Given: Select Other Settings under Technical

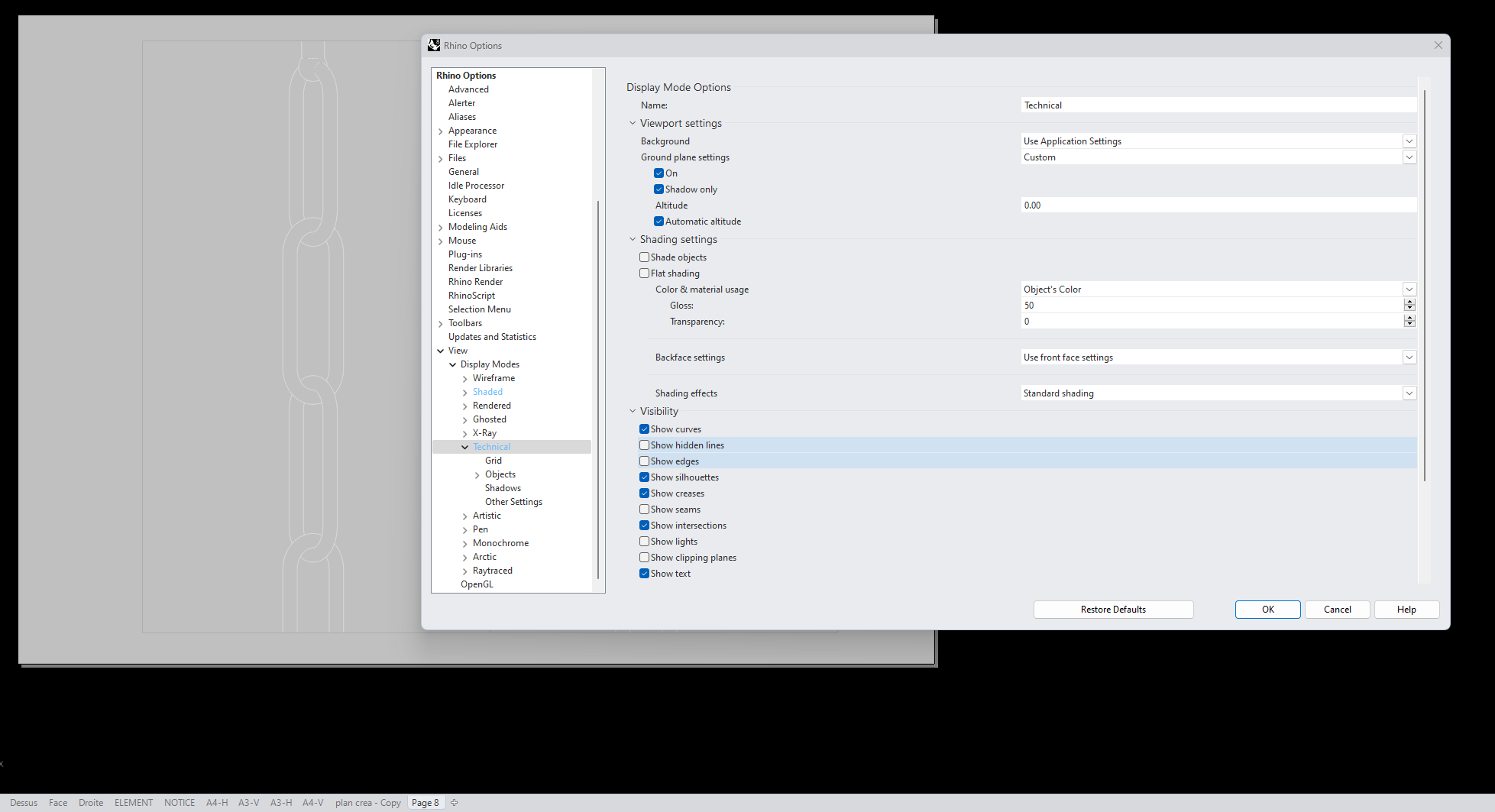Looking at the screenshot, I should coord(513,502).
